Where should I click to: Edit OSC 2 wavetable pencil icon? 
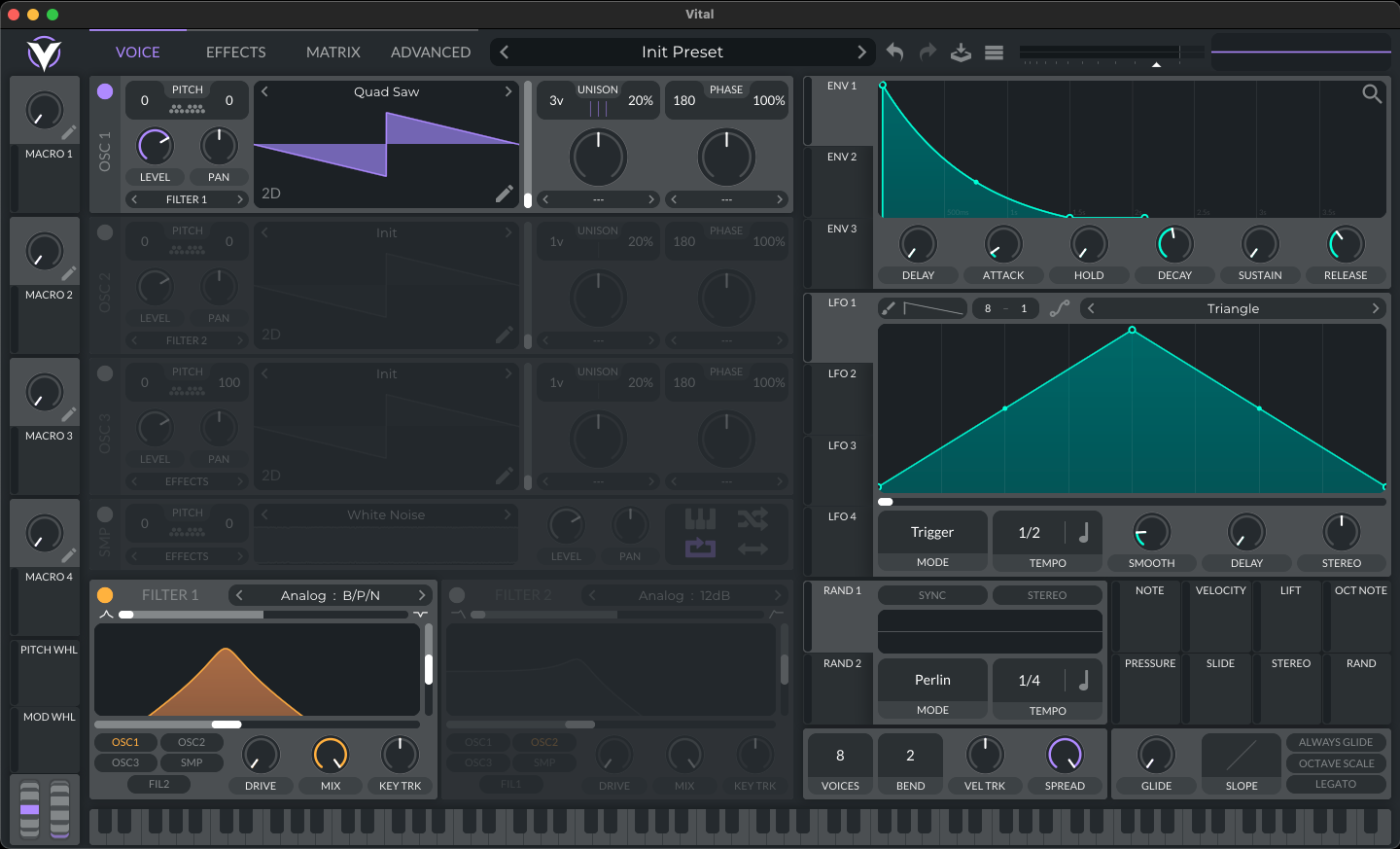pyautogui.click(x=504, y=335)
